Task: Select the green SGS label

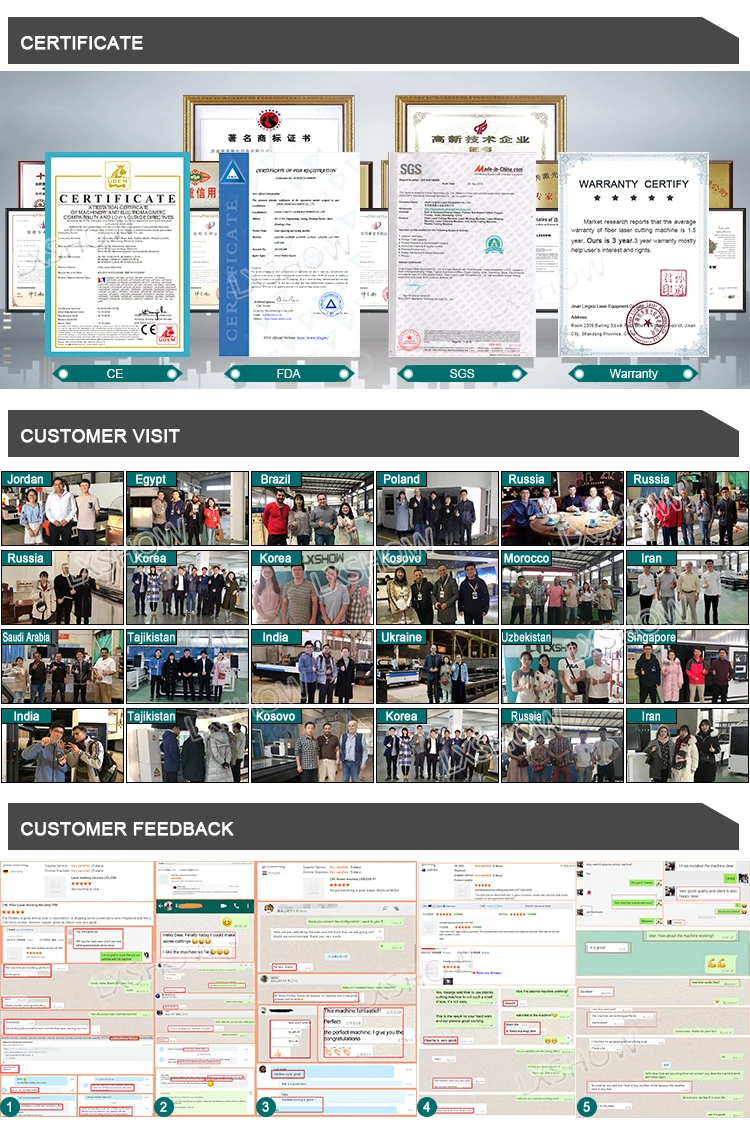Action: coord(462,374)
